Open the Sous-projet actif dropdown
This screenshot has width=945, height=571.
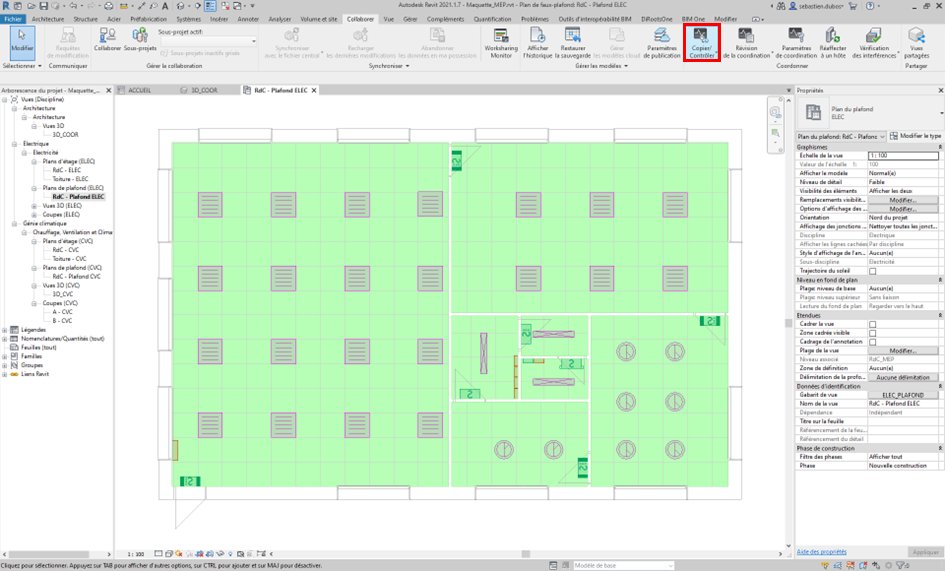[x=208, y=40]
